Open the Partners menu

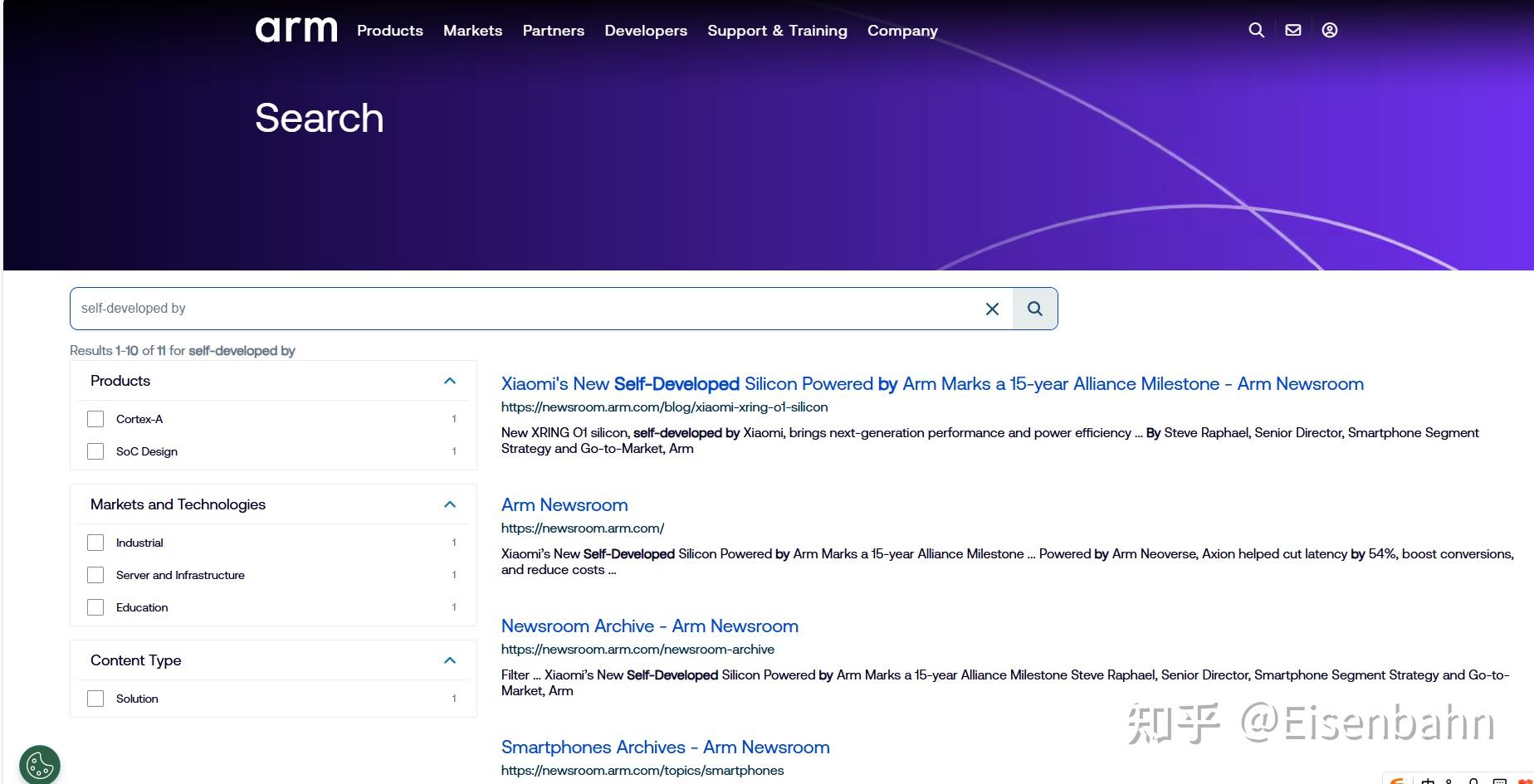[x=554, y=31]
